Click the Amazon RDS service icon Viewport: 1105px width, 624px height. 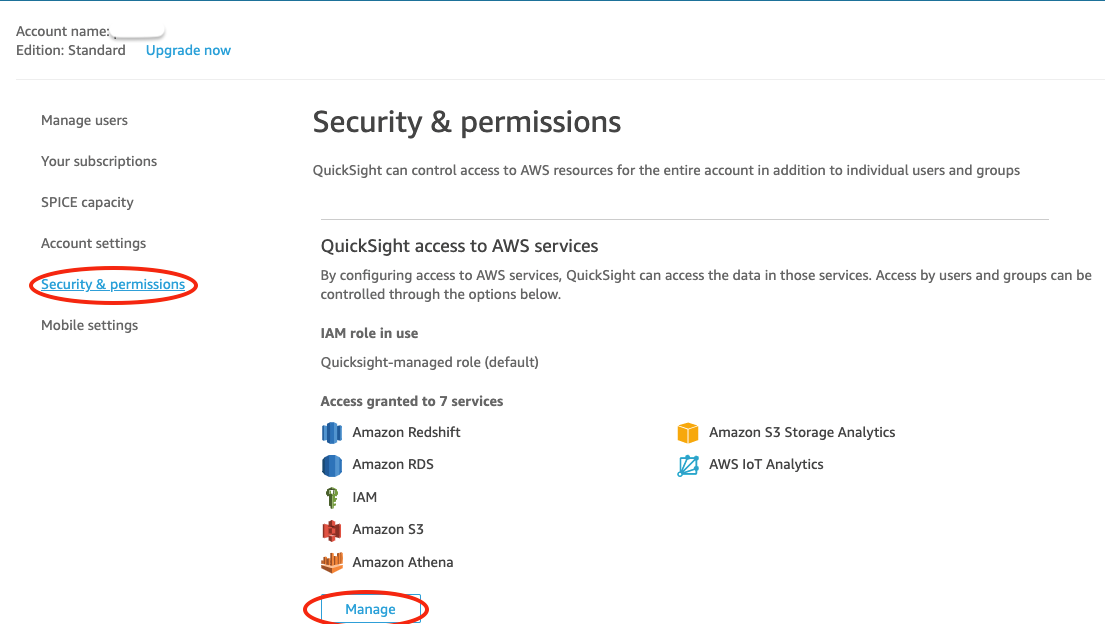[x=332, y=465]
